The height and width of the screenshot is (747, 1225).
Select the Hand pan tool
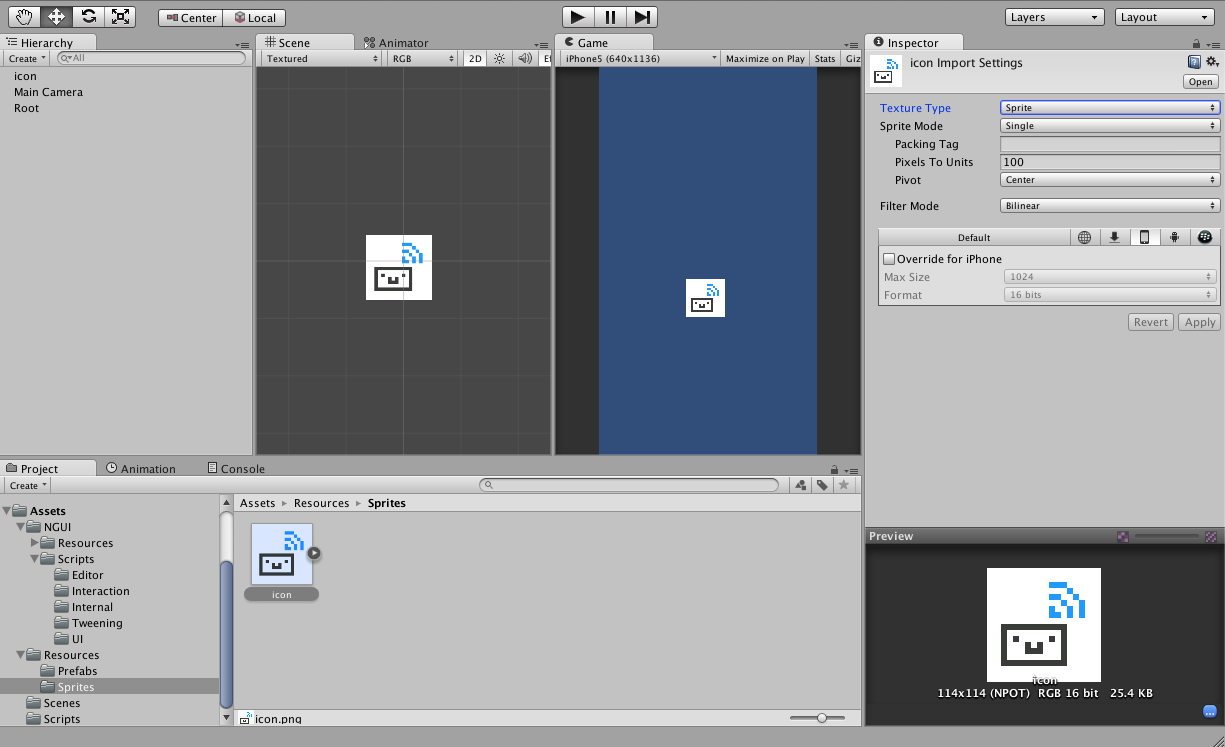pyautogui.click(x=23, y=16)
